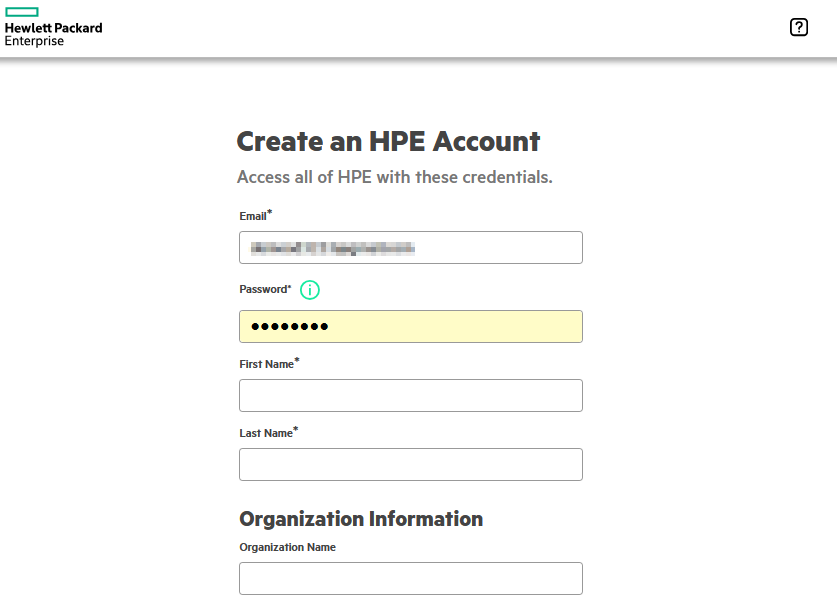The width and height of the screenshot is (837, 602).
Task: Click the Last Name label
Action: pos(265,434)
